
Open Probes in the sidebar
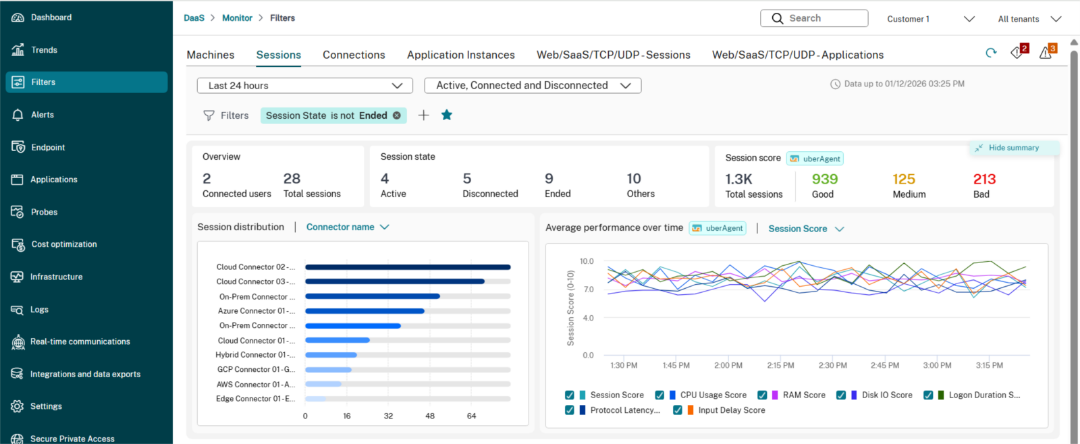click(45, 212)
